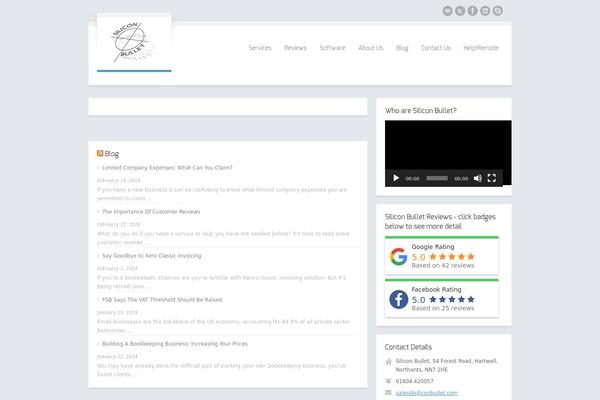Open 'Building A Bookkeeping Business: Increasing Your Prices'
Screen dimensions: 600x400
[175, 344]
